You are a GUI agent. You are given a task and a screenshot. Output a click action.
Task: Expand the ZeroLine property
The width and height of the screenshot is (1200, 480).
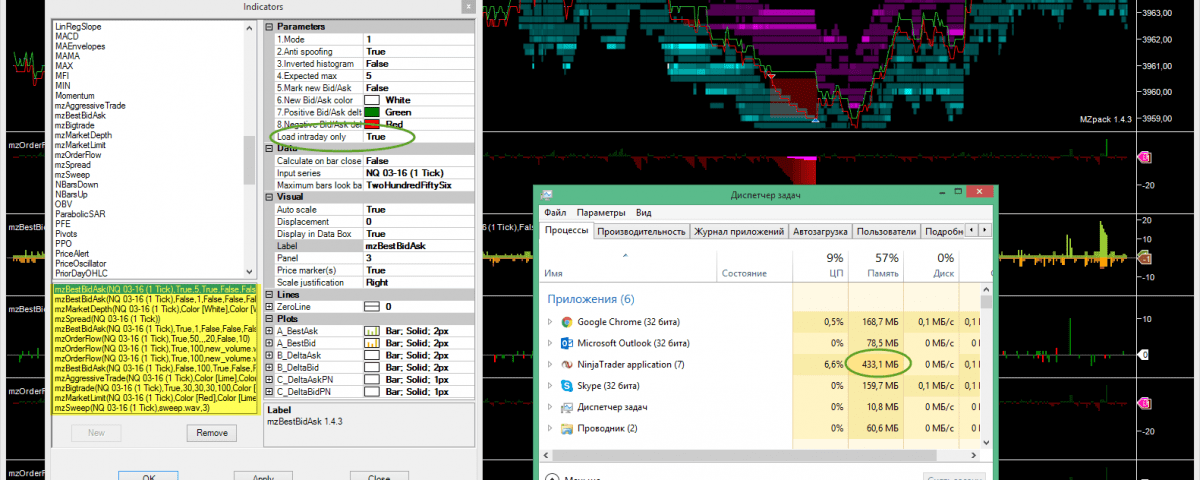pyautogui.click(x=269, y=307)
